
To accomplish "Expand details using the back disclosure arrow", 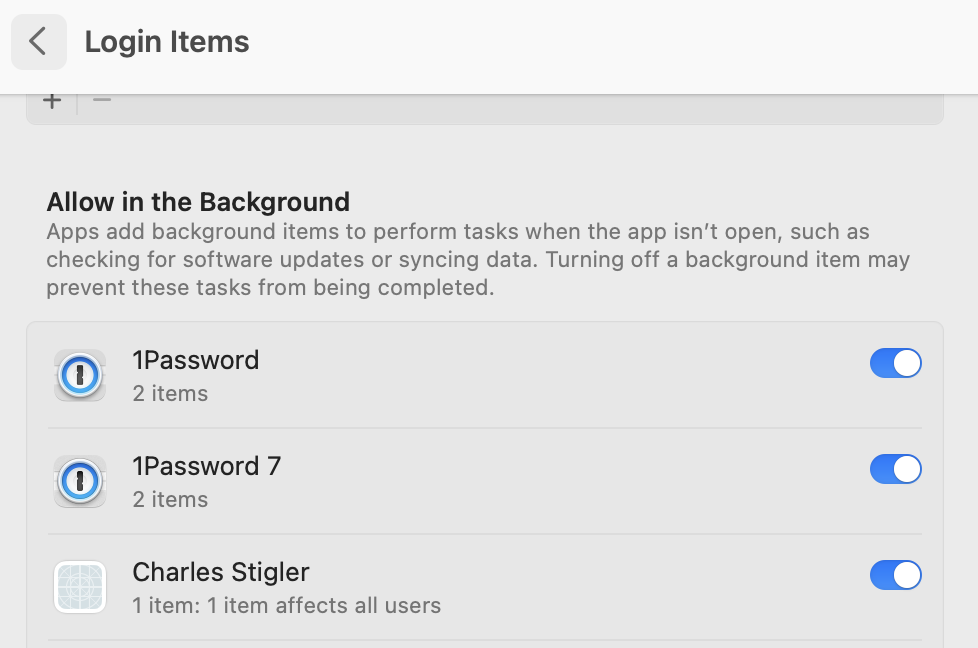I will coord(38,41).
